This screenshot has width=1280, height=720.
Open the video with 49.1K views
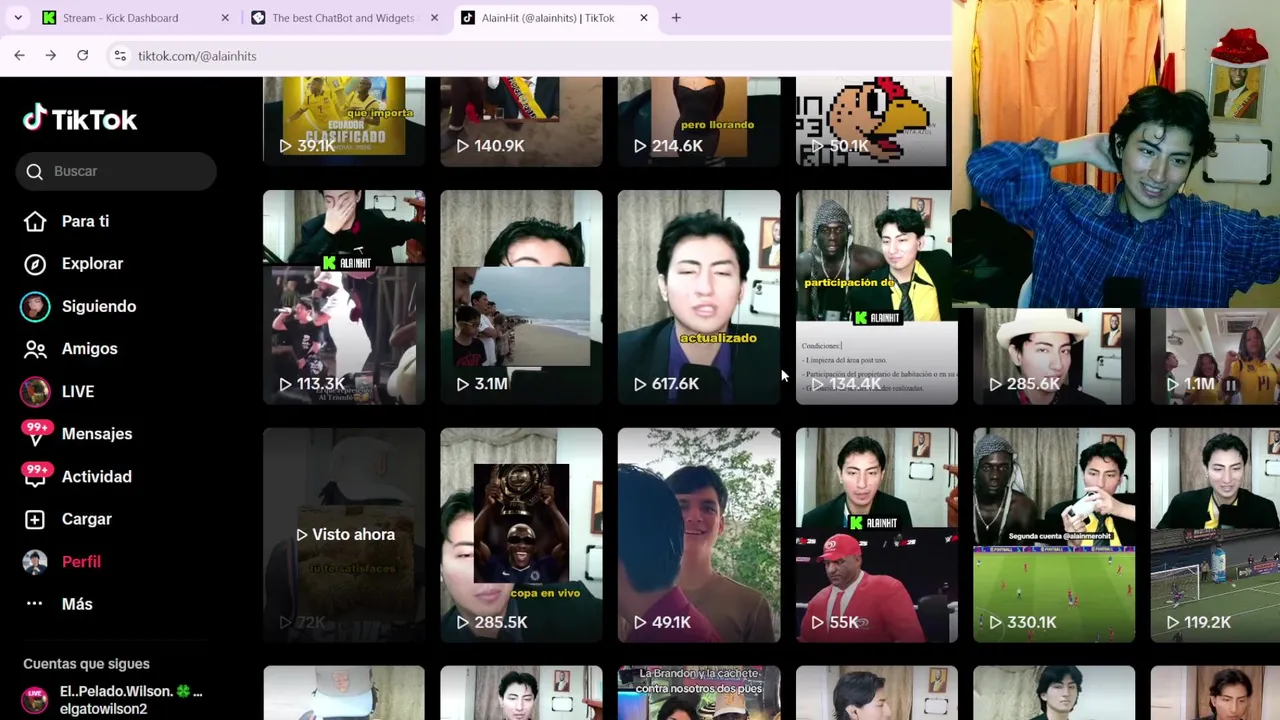click(699, 535)
